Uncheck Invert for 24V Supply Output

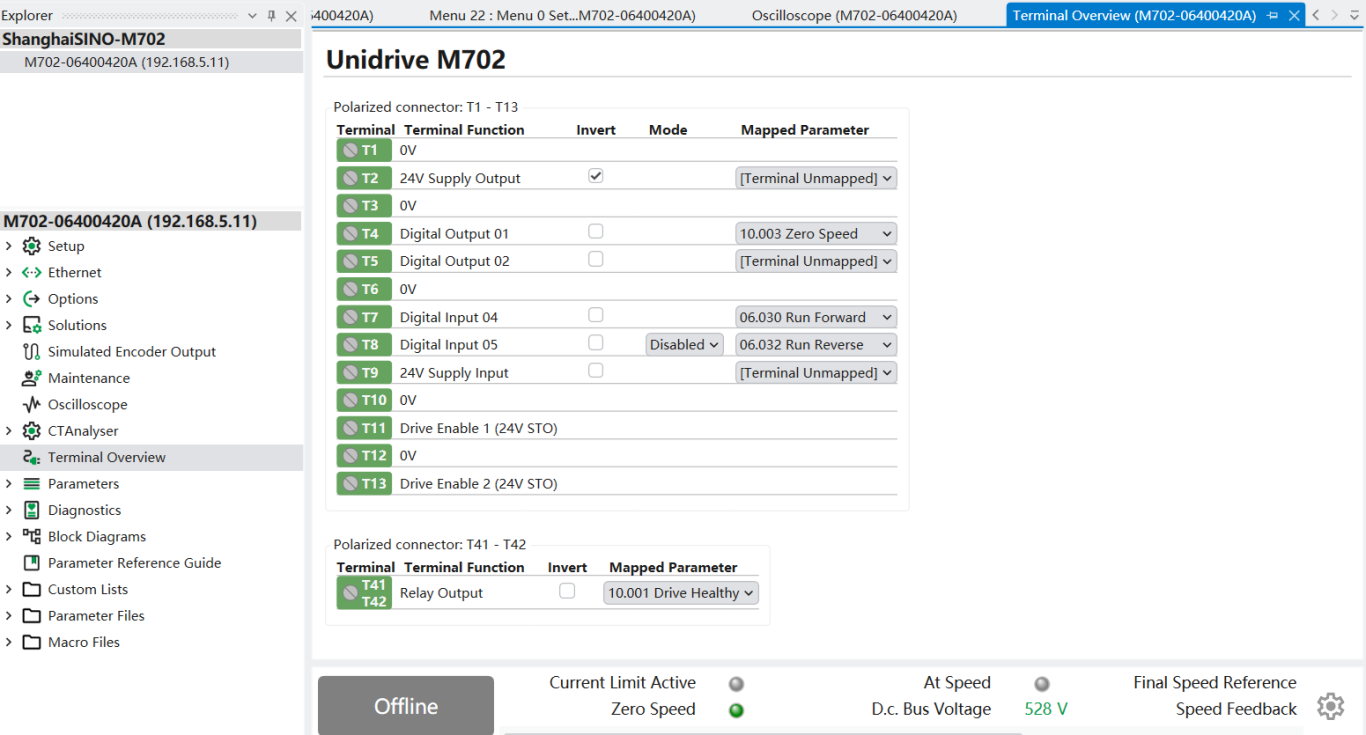pyautogui.click(x=596, y=176)
